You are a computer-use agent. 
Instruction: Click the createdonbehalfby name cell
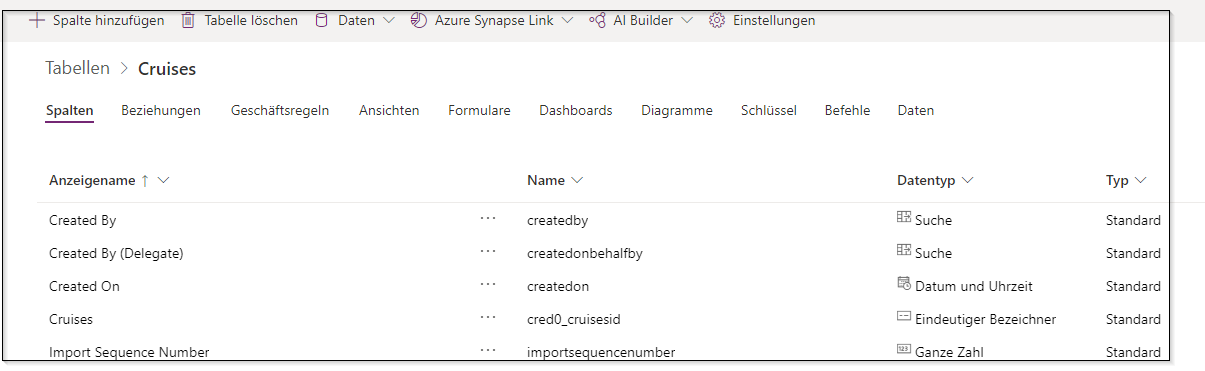pyautogui.click(x=585, y=253)
